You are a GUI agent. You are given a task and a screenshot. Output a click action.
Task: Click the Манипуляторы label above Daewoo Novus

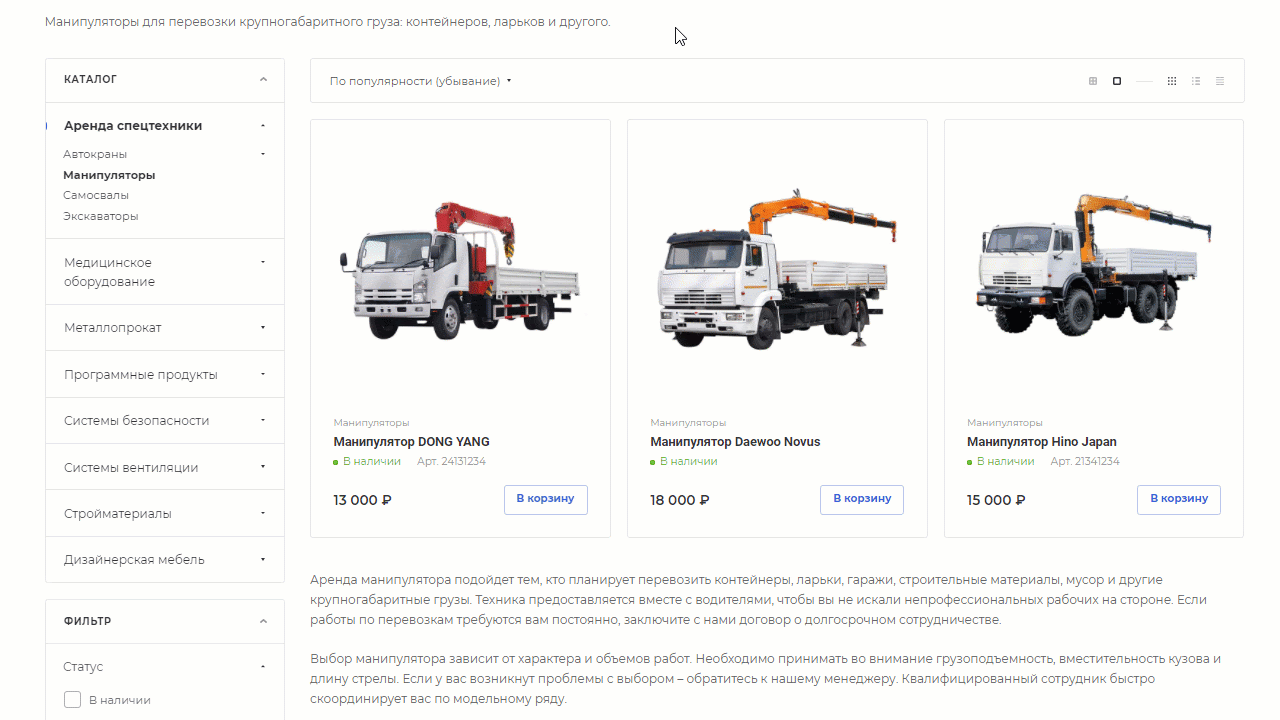tap(688, 423)
